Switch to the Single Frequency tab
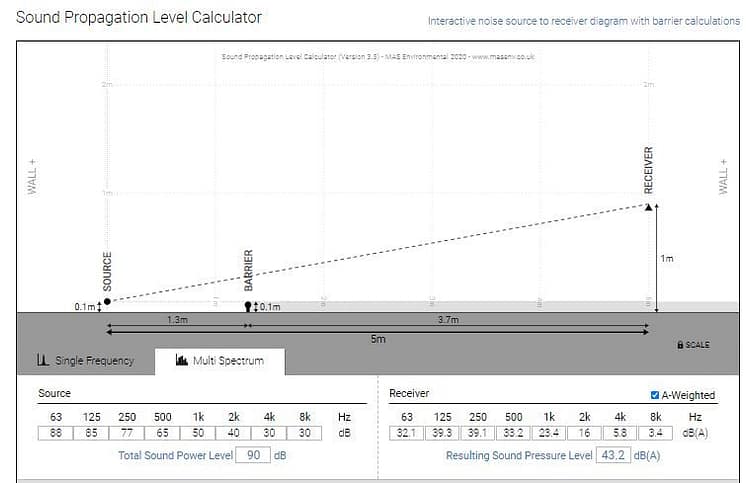Screen dimensions: 750x483 point(85,360)
